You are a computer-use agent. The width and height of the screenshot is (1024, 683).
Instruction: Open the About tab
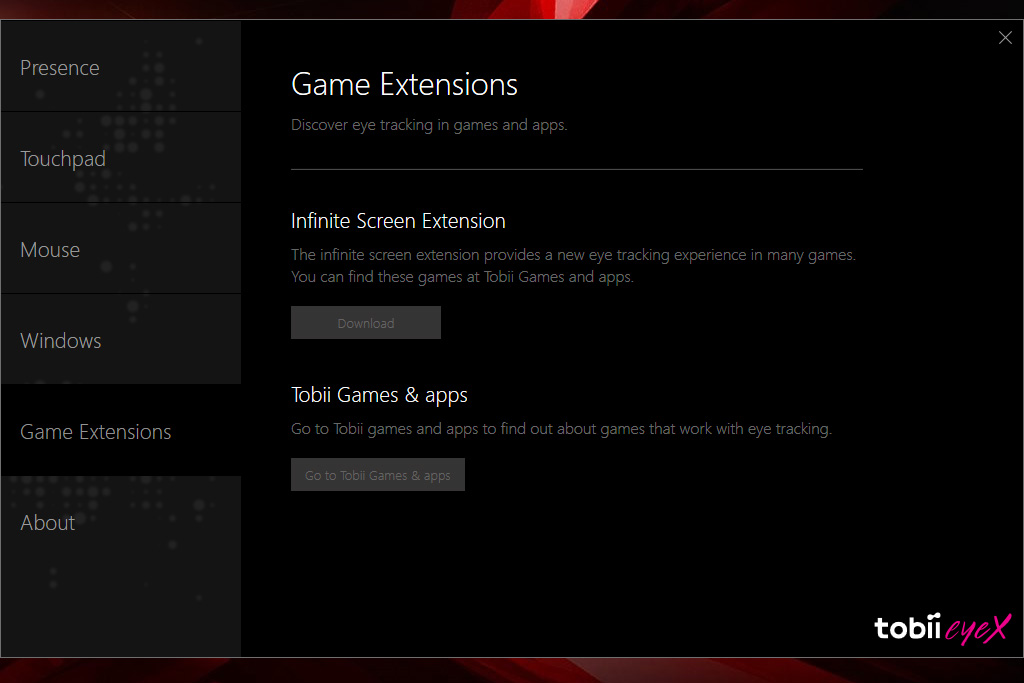tap(121, 522)
